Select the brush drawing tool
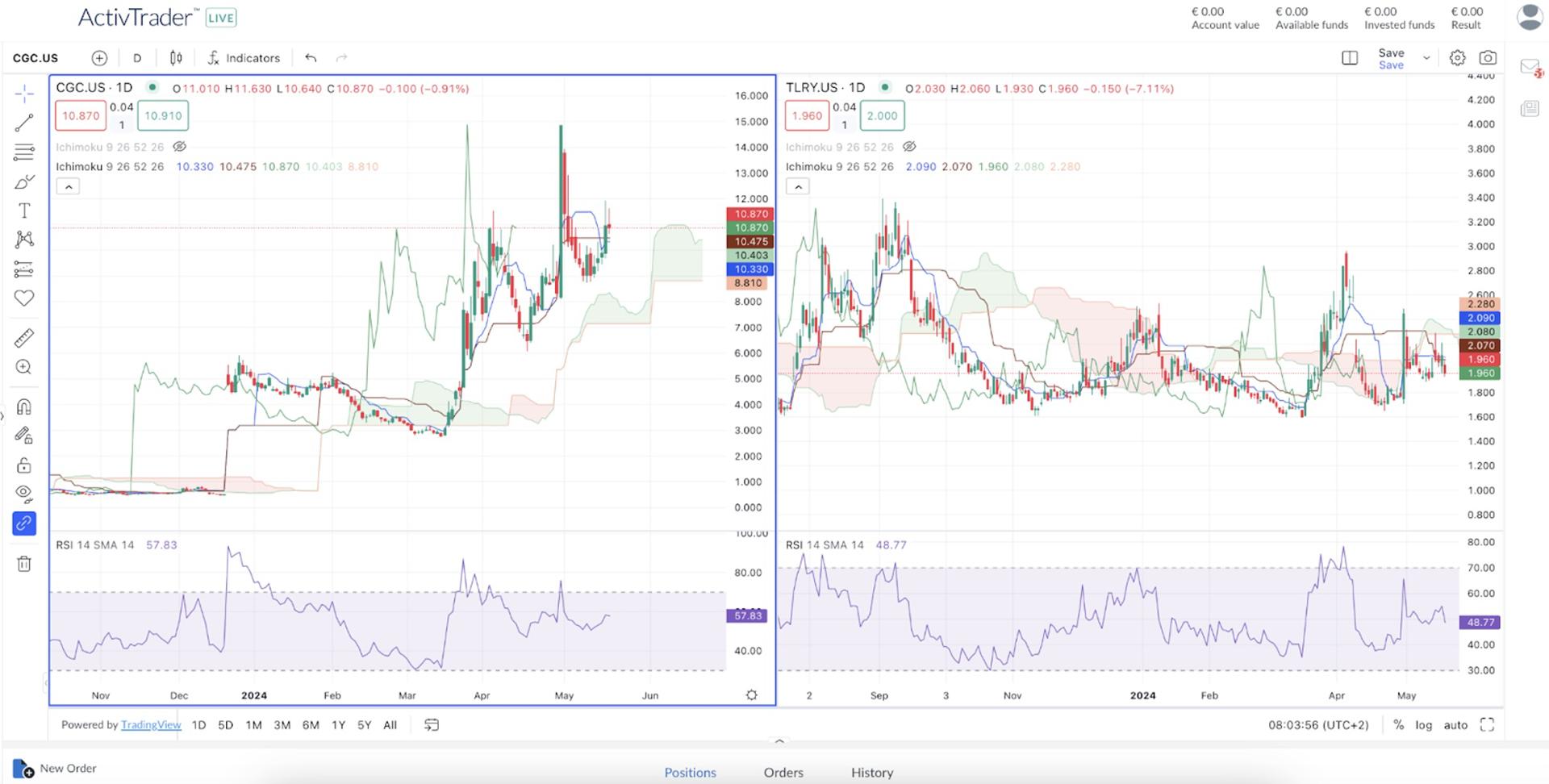 (24, 182)
